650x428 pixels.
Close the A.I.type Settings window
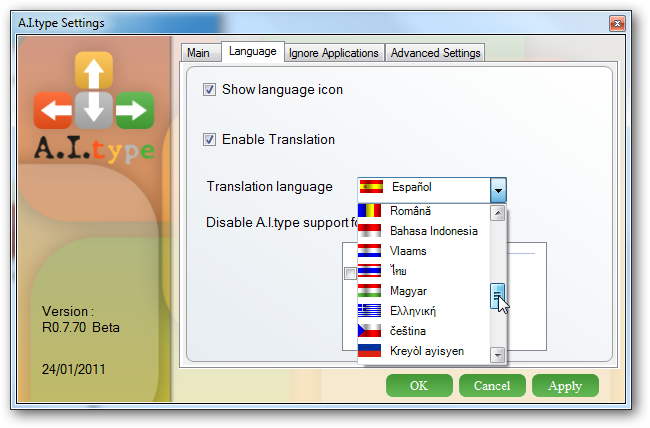[617, 24]
